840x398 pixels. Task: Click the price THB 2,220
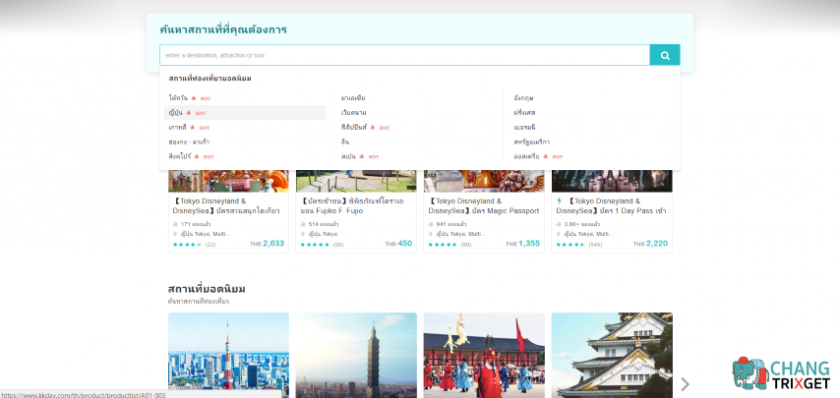coord(650,244)
